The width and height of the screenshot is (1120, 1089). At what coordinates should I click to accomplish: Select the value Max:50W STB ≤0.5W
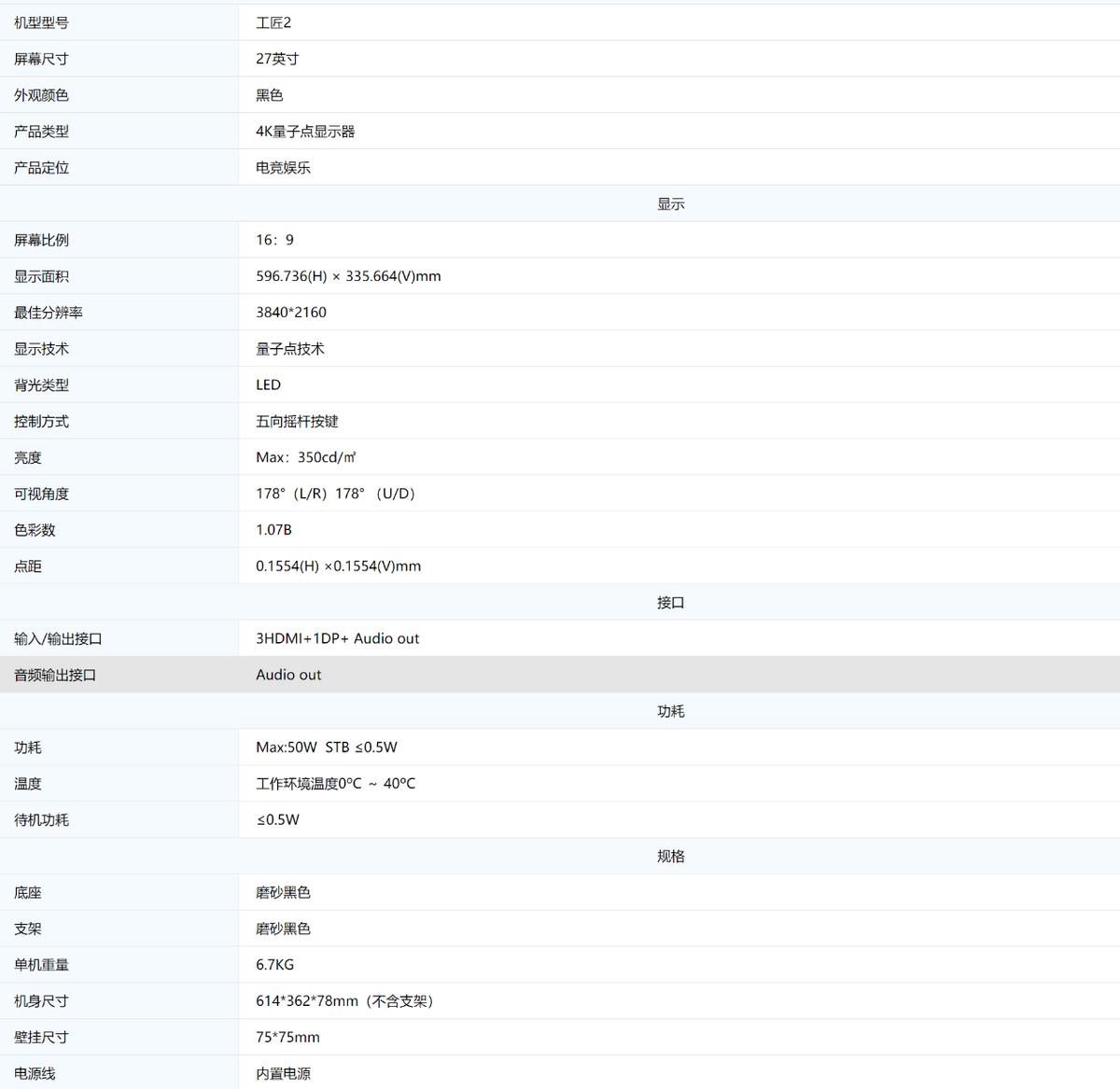[x=327, y=747]
